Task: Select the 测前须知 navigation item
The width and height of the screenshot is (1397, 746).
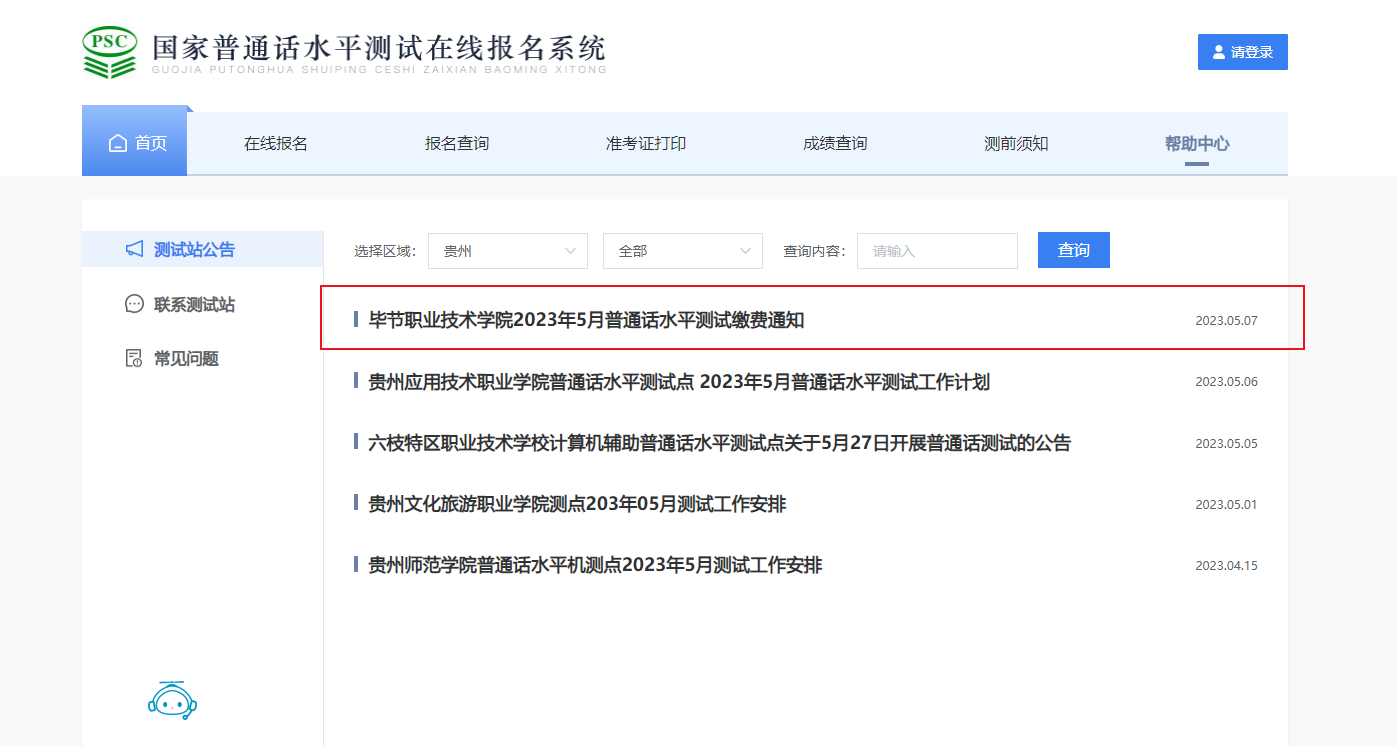Action: [x=1016, y=143]
